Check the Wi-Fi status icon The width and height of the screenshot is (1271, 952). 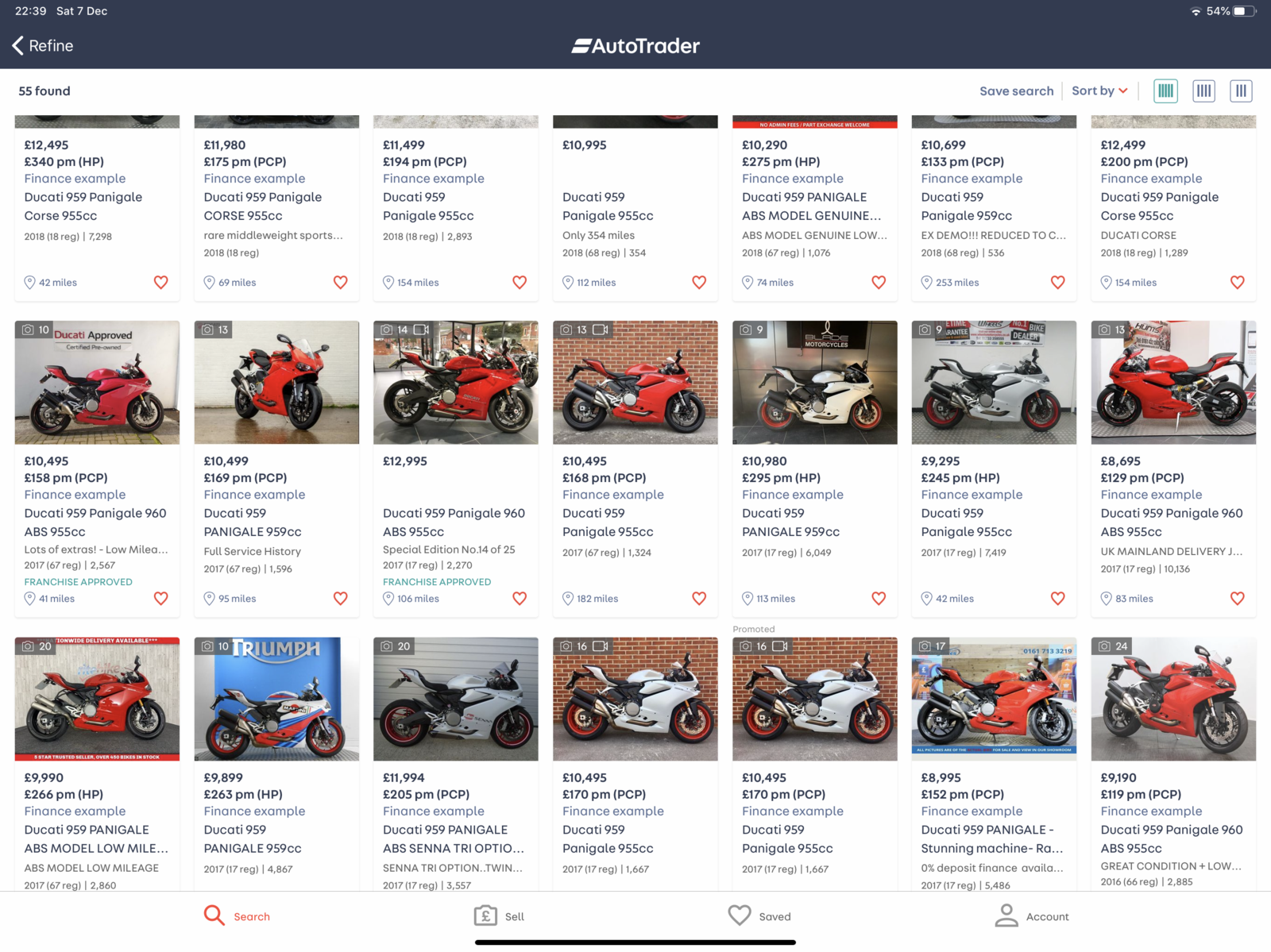(x=1196, y=11)
